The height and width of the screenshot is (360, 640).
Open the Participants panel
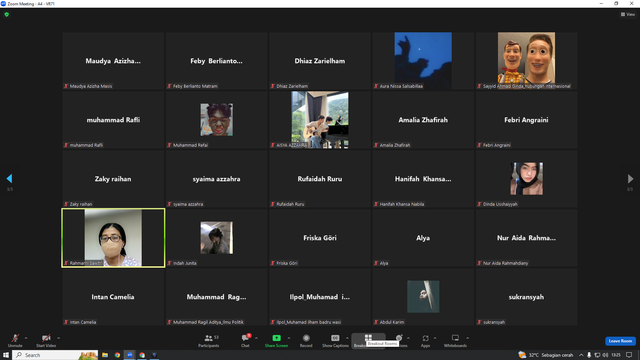coord(209,340)
